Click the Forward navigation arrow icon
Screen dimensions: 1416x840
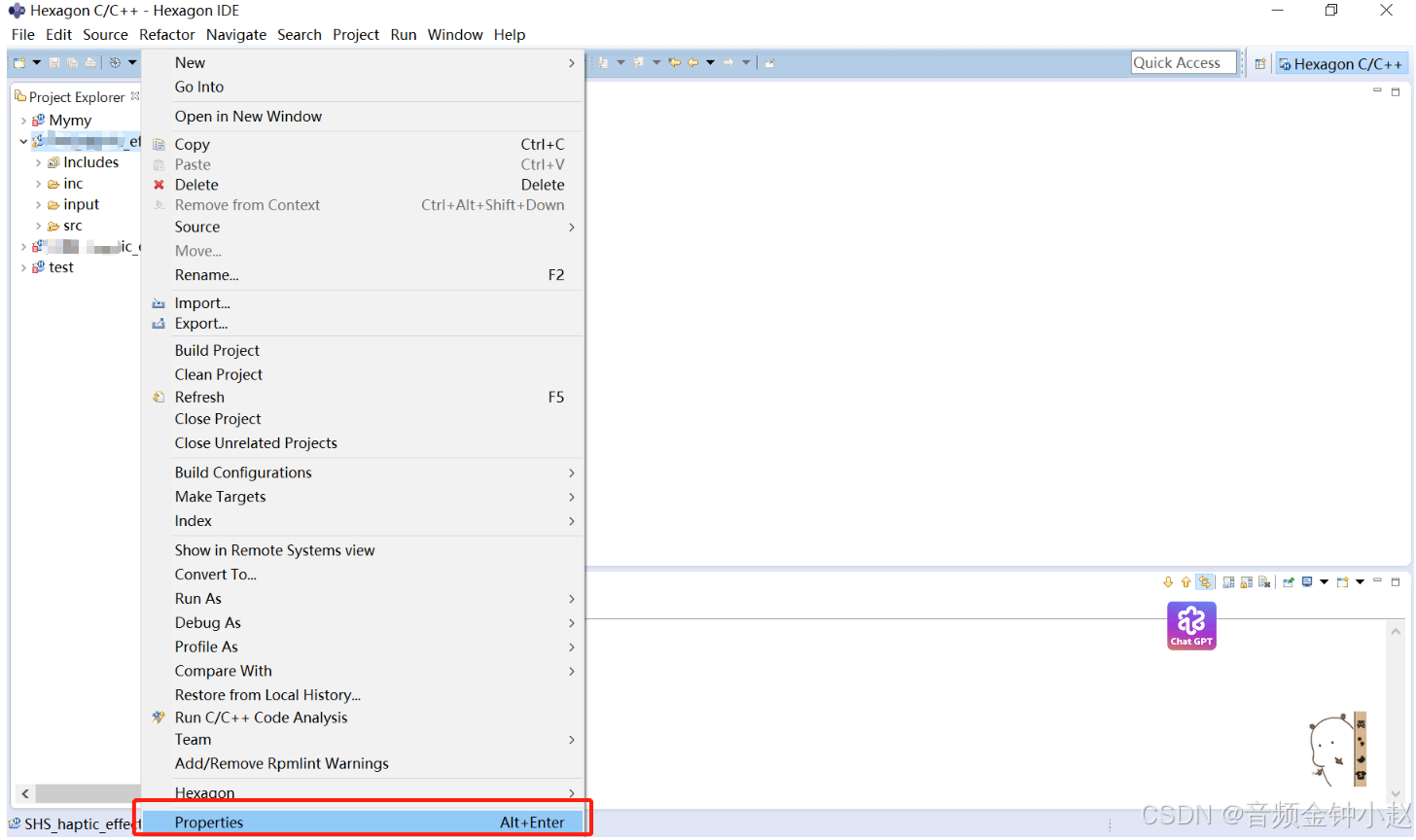click(x=728, y=63)
